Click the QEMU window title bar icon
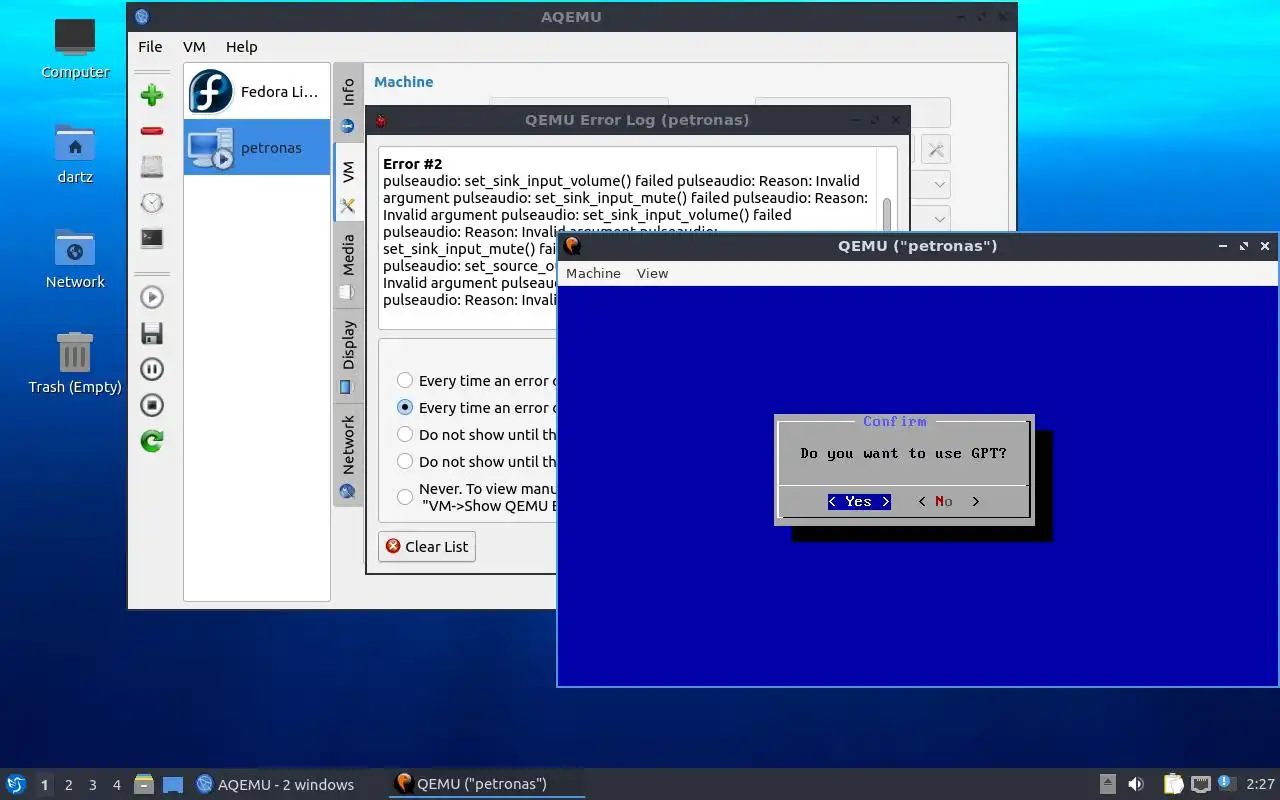The width and height of the screenshot is (1280, 800). (572, 245)
